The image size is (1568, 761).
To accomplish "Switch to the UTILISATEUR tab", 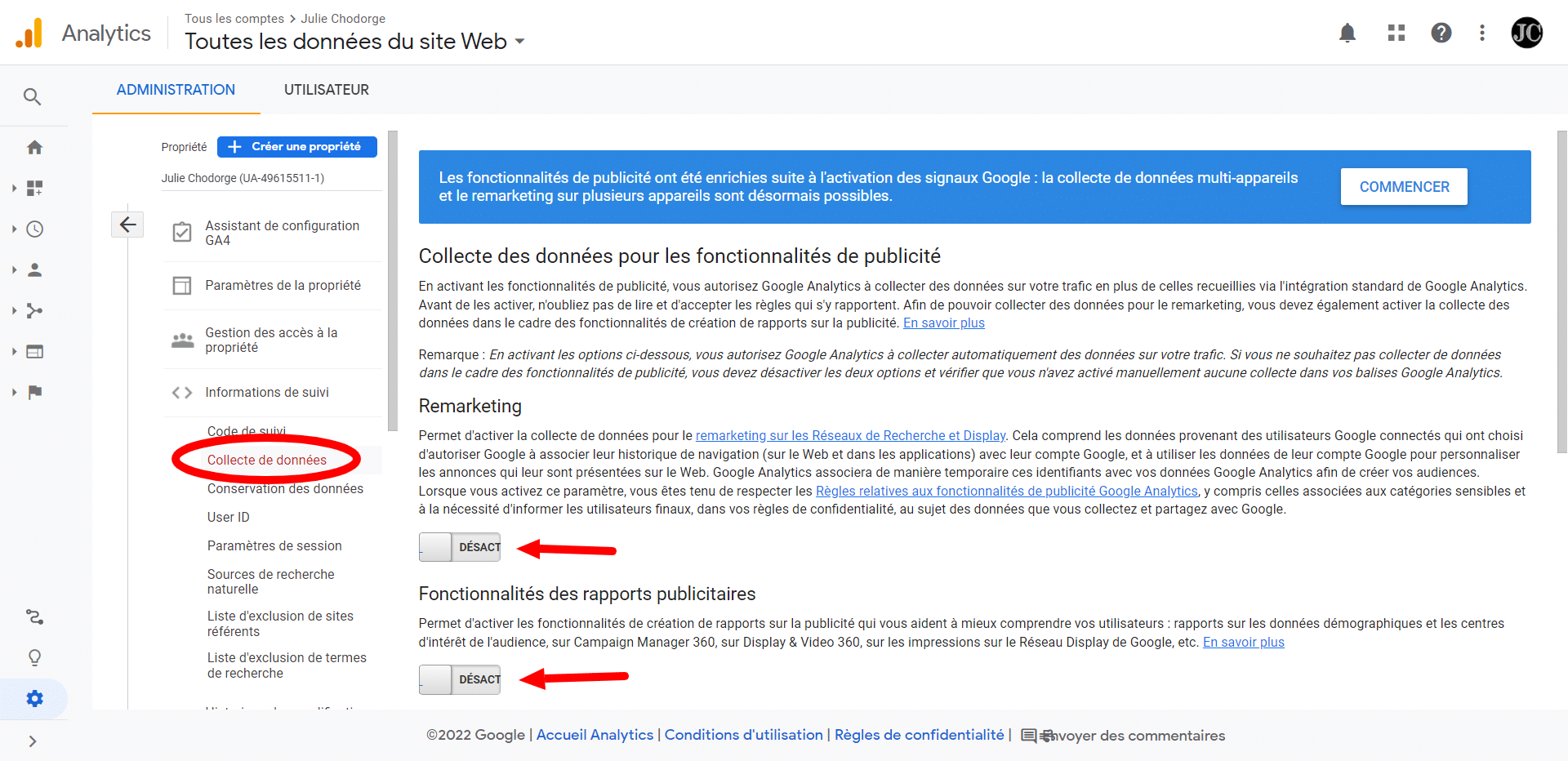I will (x=327, y=90).
